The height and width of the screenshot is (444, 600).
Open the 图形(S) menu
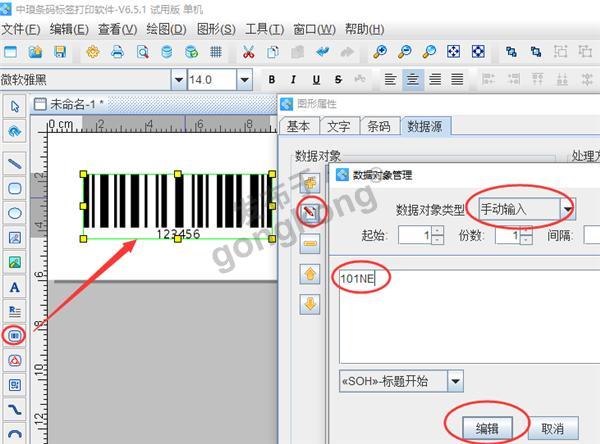(x=216, y=29)
